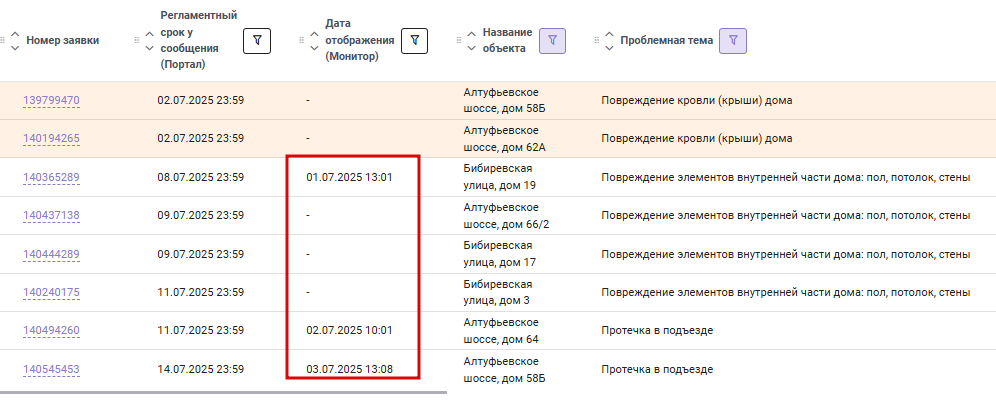
Task: Grab drag handle of Номер заявки column
Action: (2, 41)
